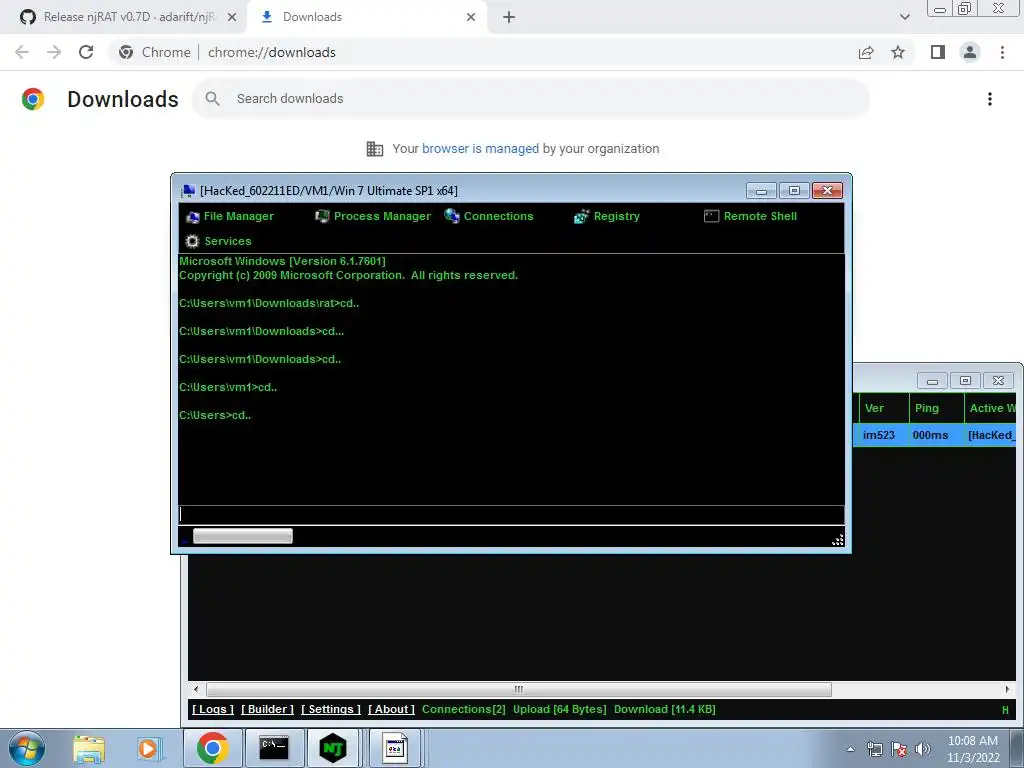Click the chrome://downloads address bar
Screen dimensions: 1024x768
(x=271, y=52)
